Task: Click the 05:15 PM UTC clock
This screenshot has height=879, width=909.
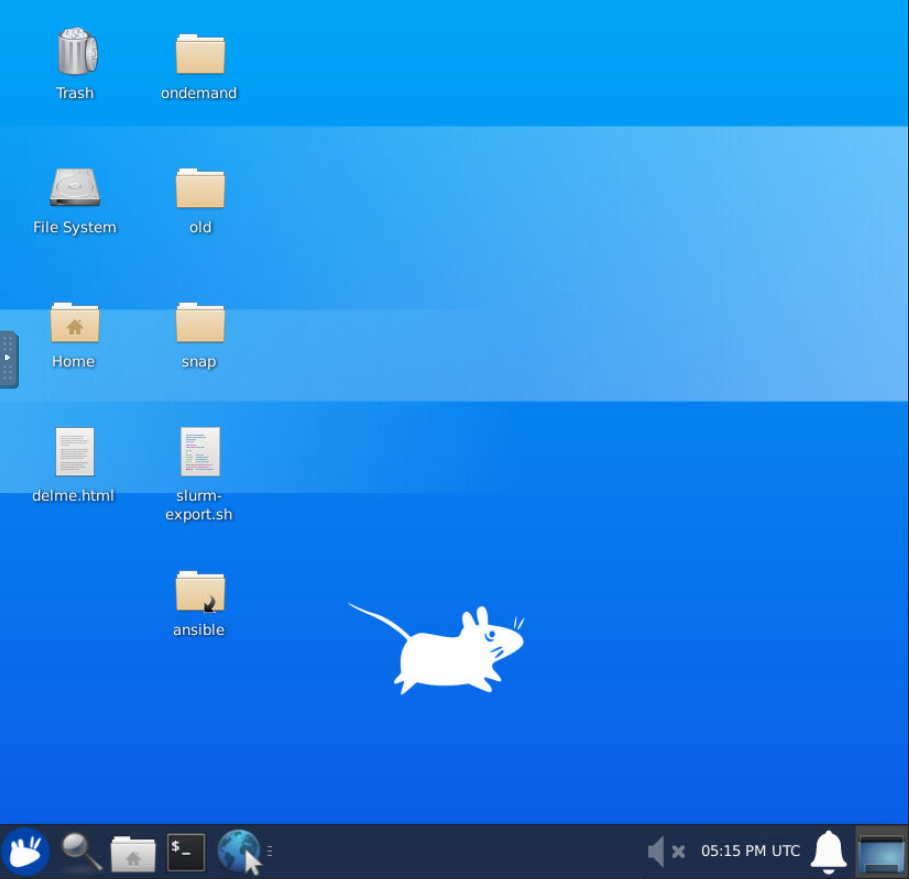Action: pyautogui.click(x=750, y=851)
